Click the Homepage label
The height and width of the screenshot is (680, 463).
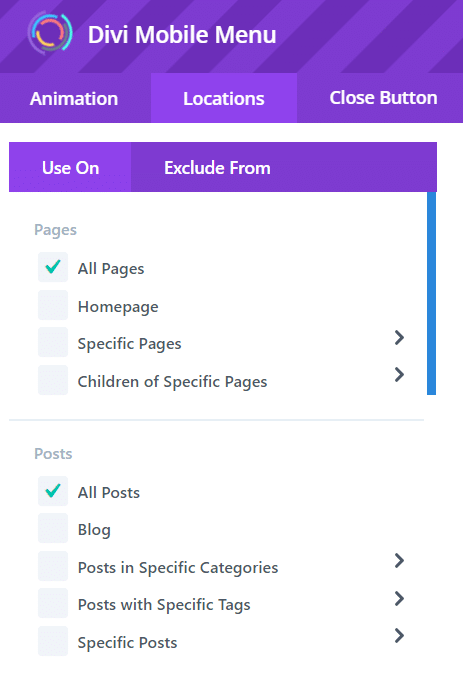click(118, 307)
